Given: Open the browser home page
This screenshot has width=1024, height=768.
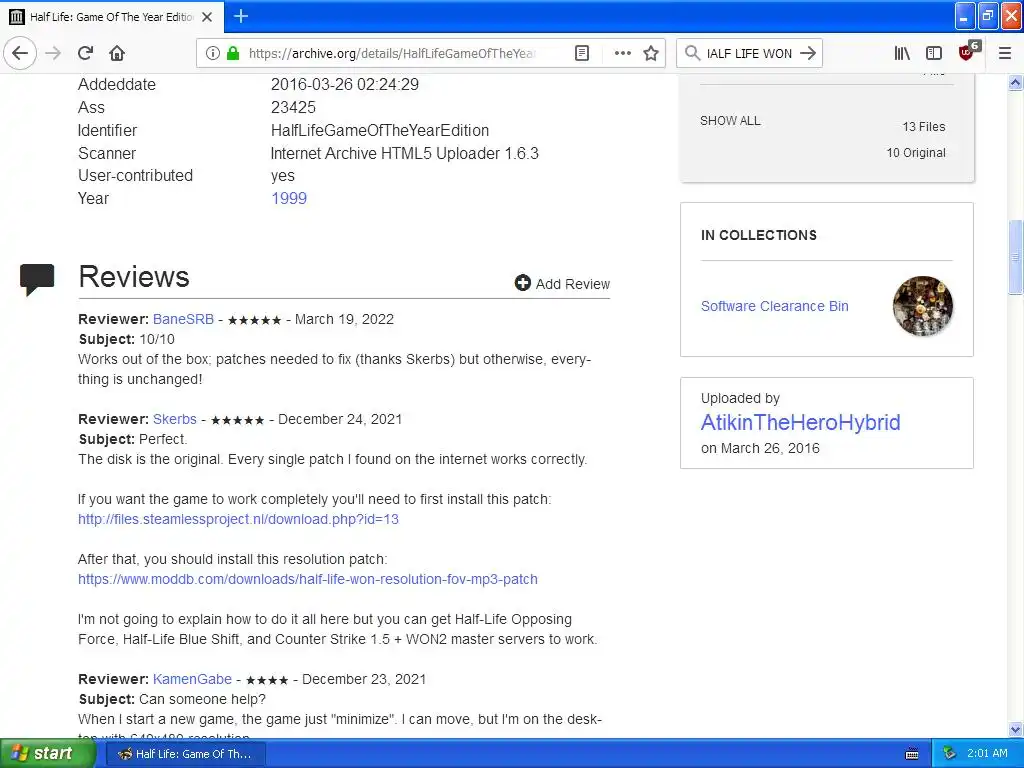Looking at the screenshot, I should (x=117, y=54).
